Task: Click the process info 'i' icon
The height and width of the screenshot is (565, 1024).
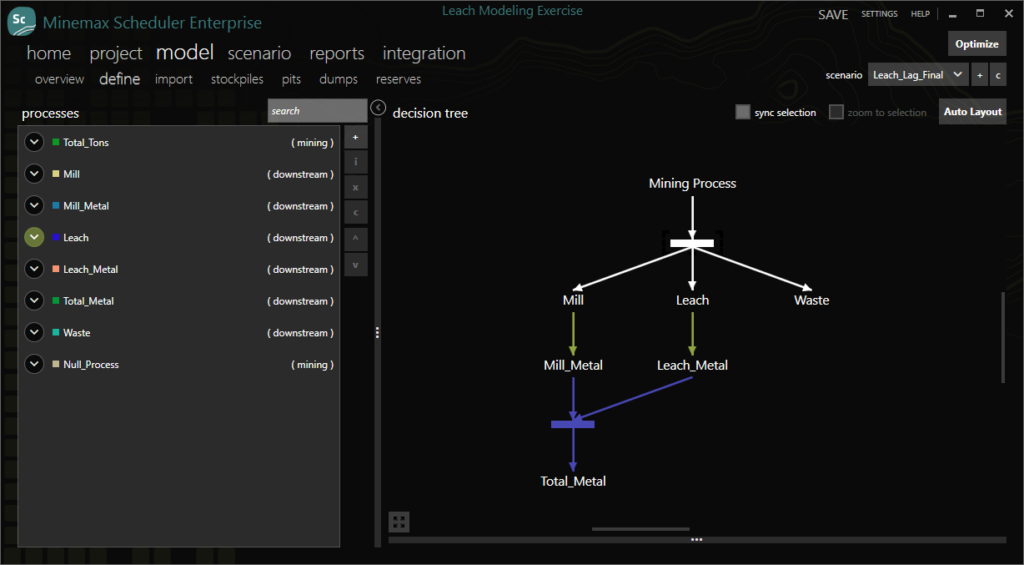Action: tap(355, 162)
